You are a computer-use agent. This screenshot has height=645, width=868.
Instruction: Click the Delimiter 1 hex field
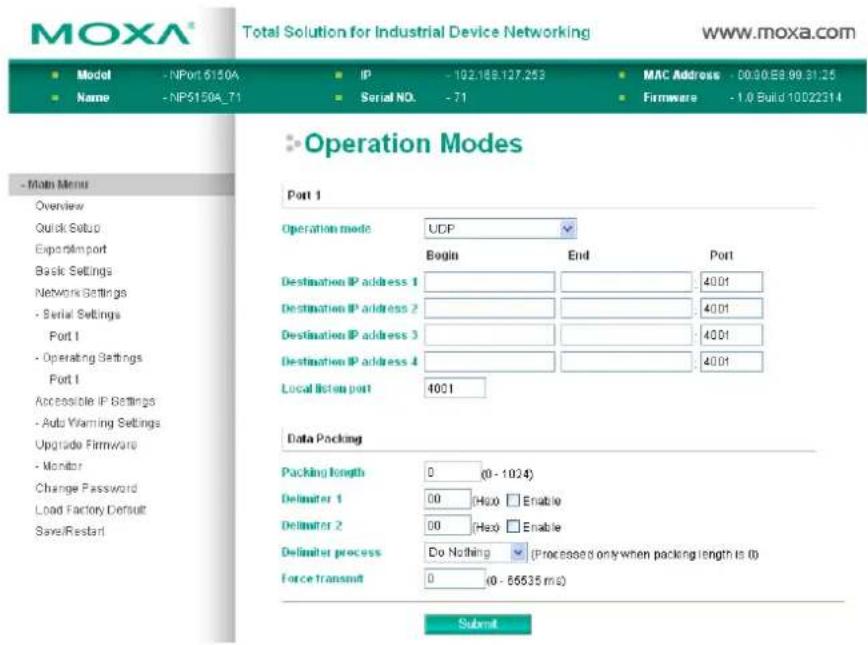tap(447, 499)
